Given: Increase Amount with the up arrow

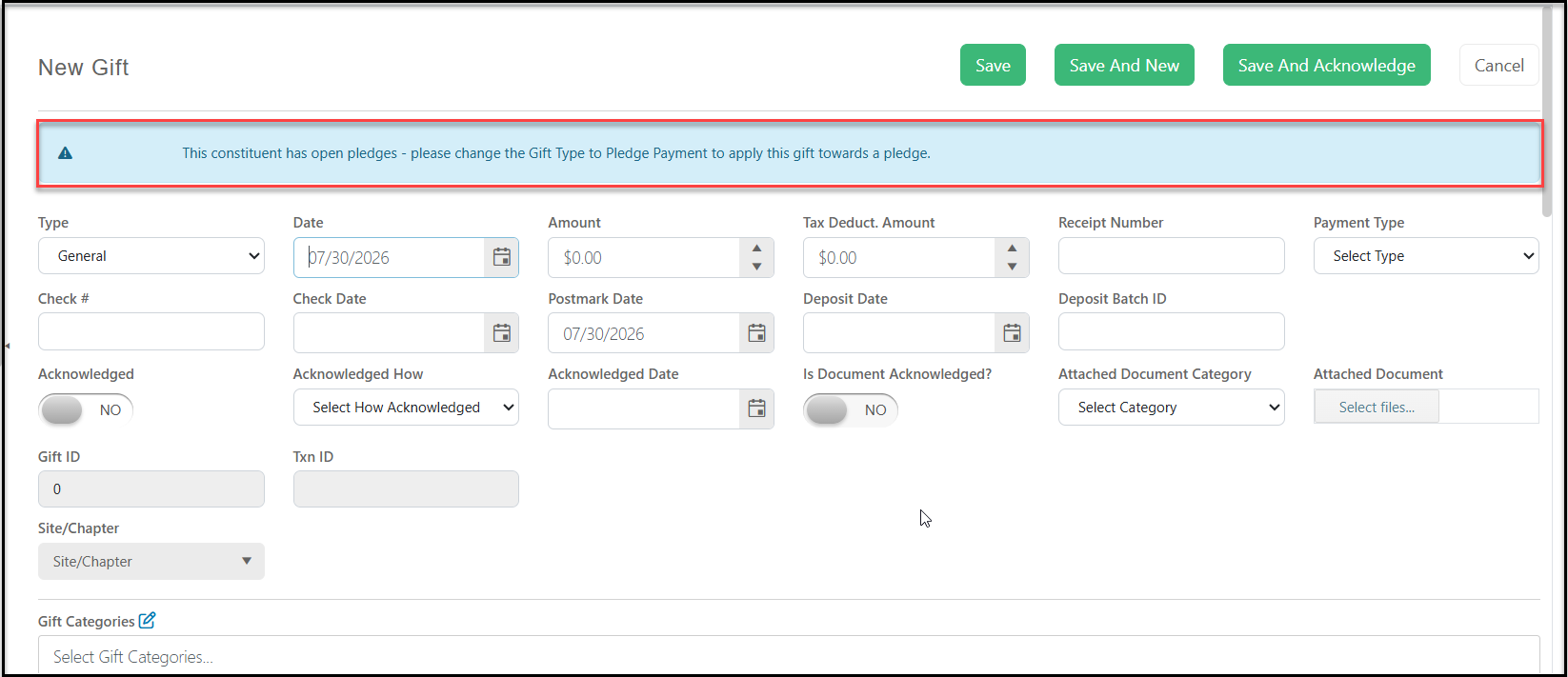Looking at the screenshot, I should point(756,249).
